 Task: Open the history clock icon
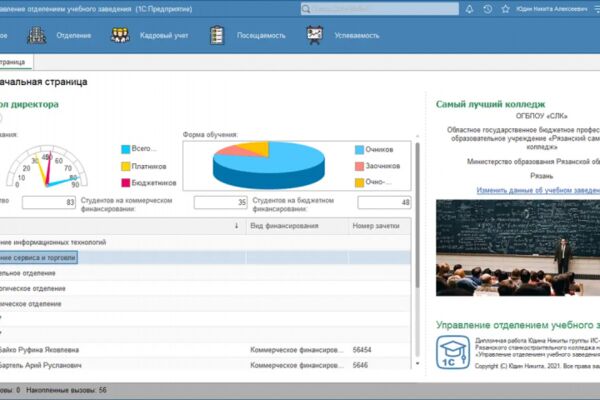click(x=488, y=9)
